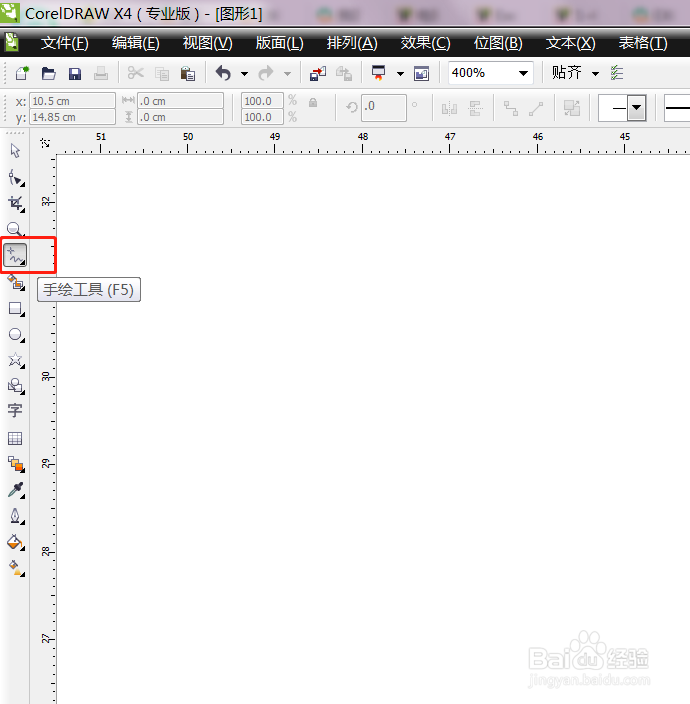Open the 表格(T) menu
690x704 pixels.
643,43
